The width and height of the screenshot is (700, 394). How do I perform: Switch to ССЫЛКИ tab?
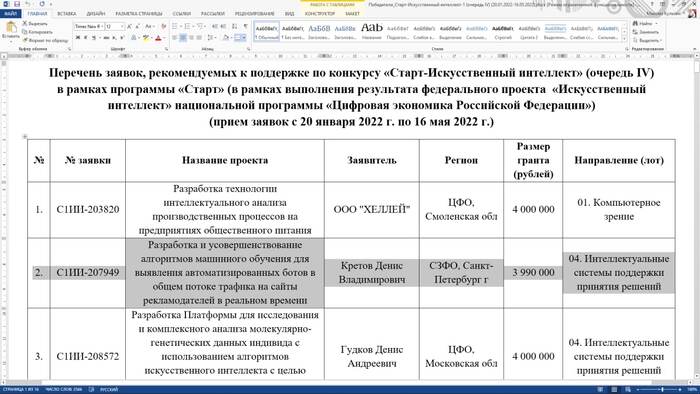181,14
